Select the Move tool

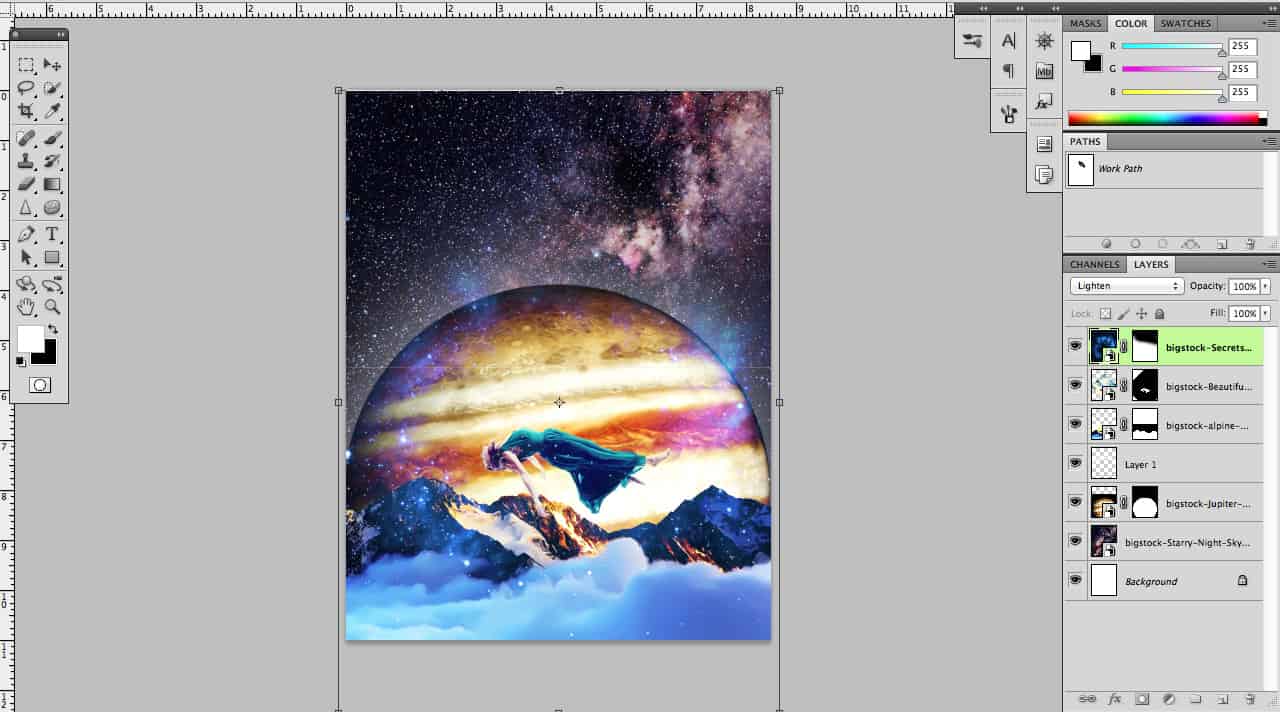point(52,65)
